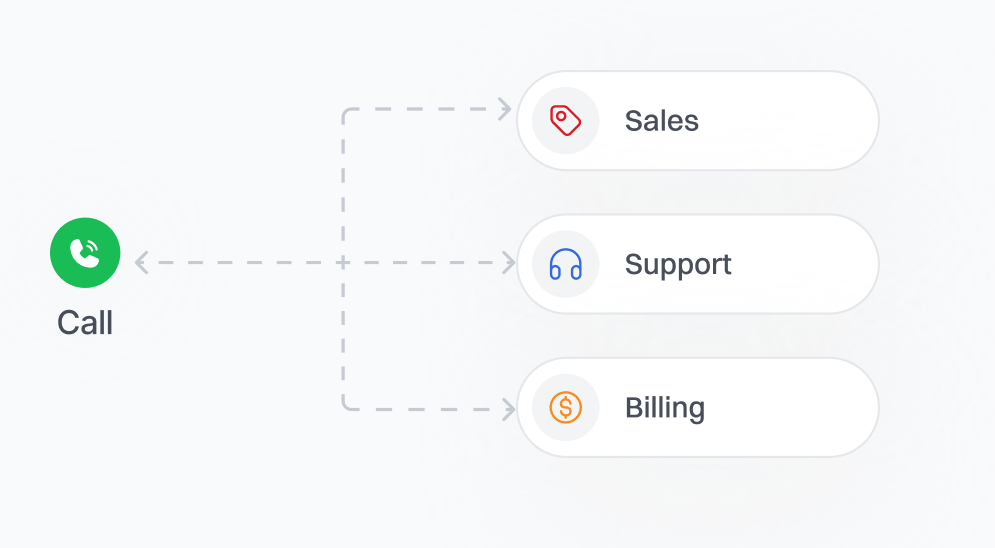995x548 pixels.
Task: Click vertical dashed line below the junction
Action: (x=343, y=335)
